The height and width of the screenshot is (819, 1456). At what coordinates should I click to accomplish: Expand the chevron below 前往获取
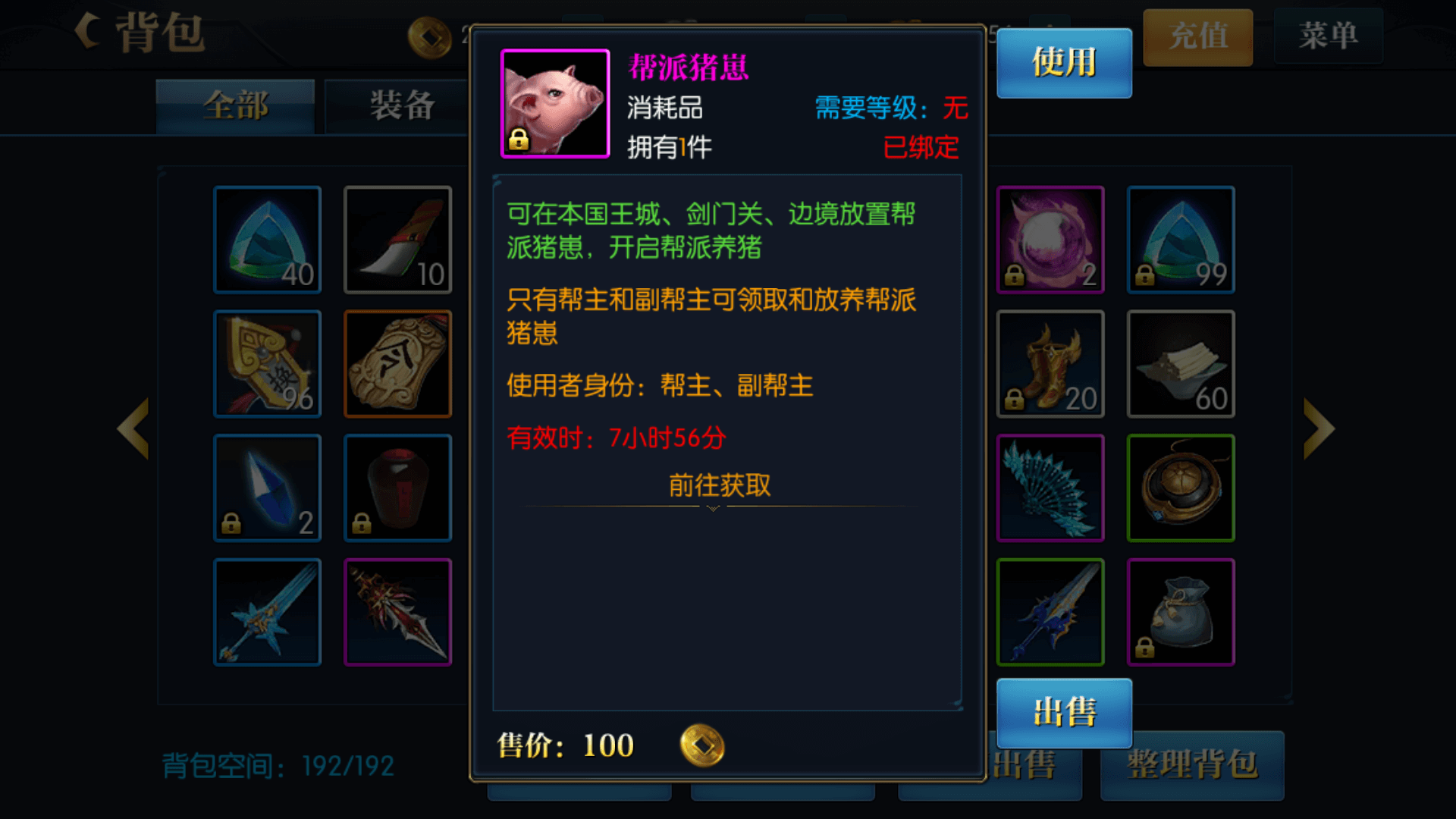tap(713, 509)
